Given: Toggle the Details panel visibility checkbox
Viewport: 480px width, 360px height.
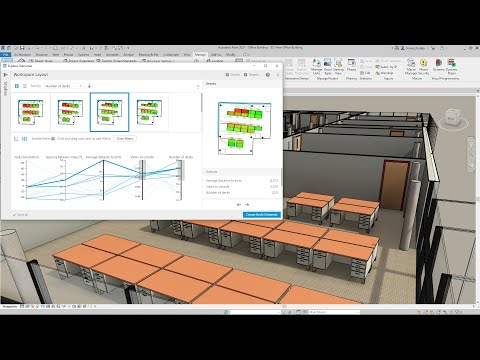Looking at the screenshot, I should (245, 75).
